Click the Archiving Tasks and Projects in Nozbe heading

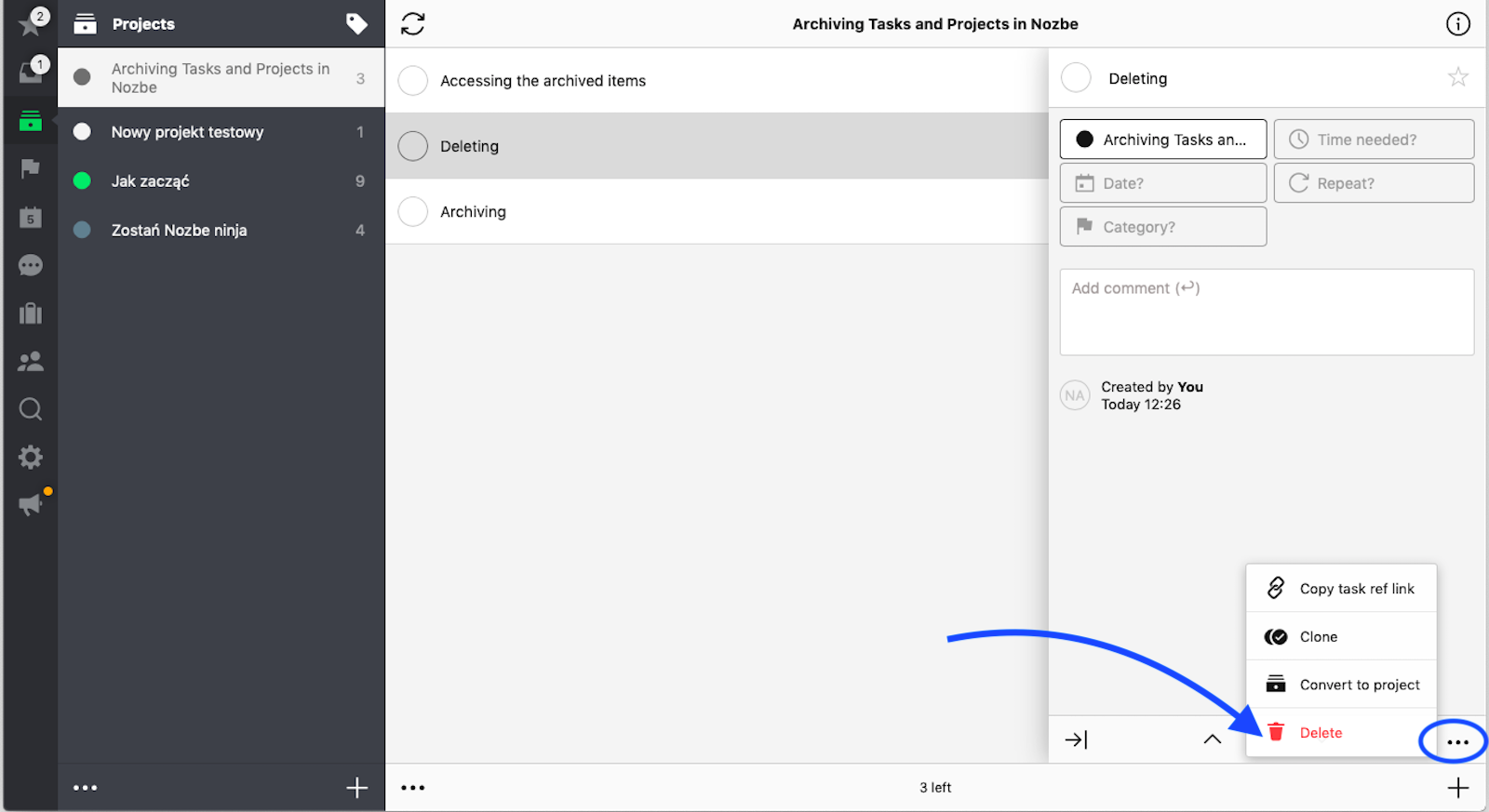point(935,24)
